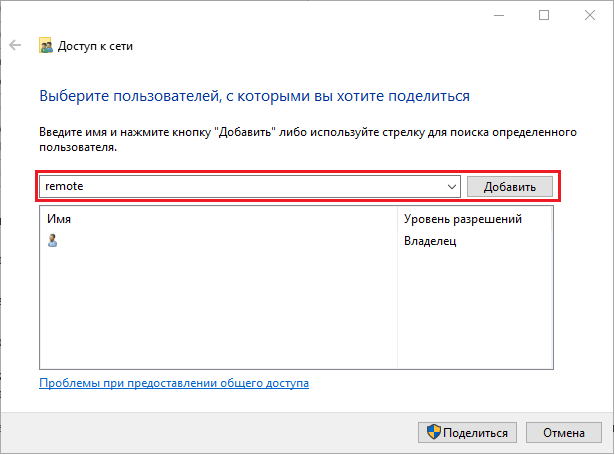Minimize the sharing window

pyautogui.click(x=497, y=15)
